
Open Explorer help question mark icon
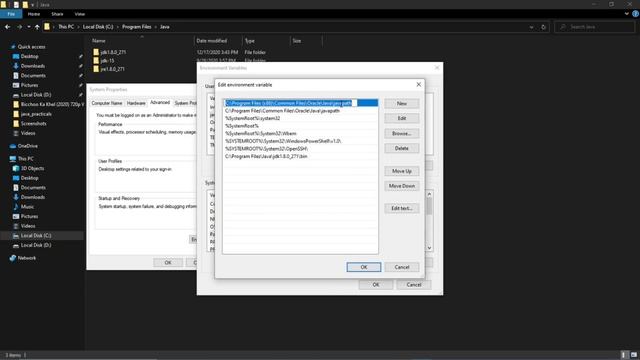click(636, 14)
